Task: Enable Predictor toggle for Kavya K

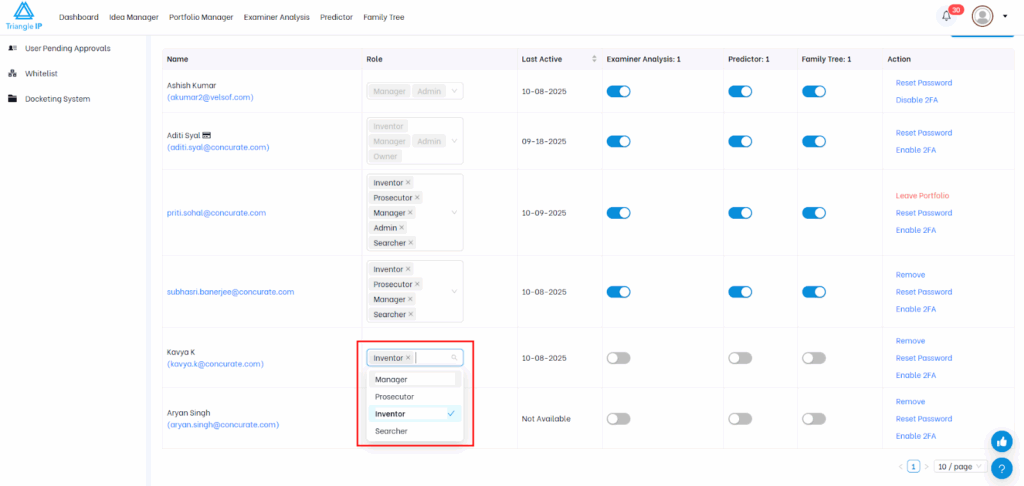Action: point(740,358)
